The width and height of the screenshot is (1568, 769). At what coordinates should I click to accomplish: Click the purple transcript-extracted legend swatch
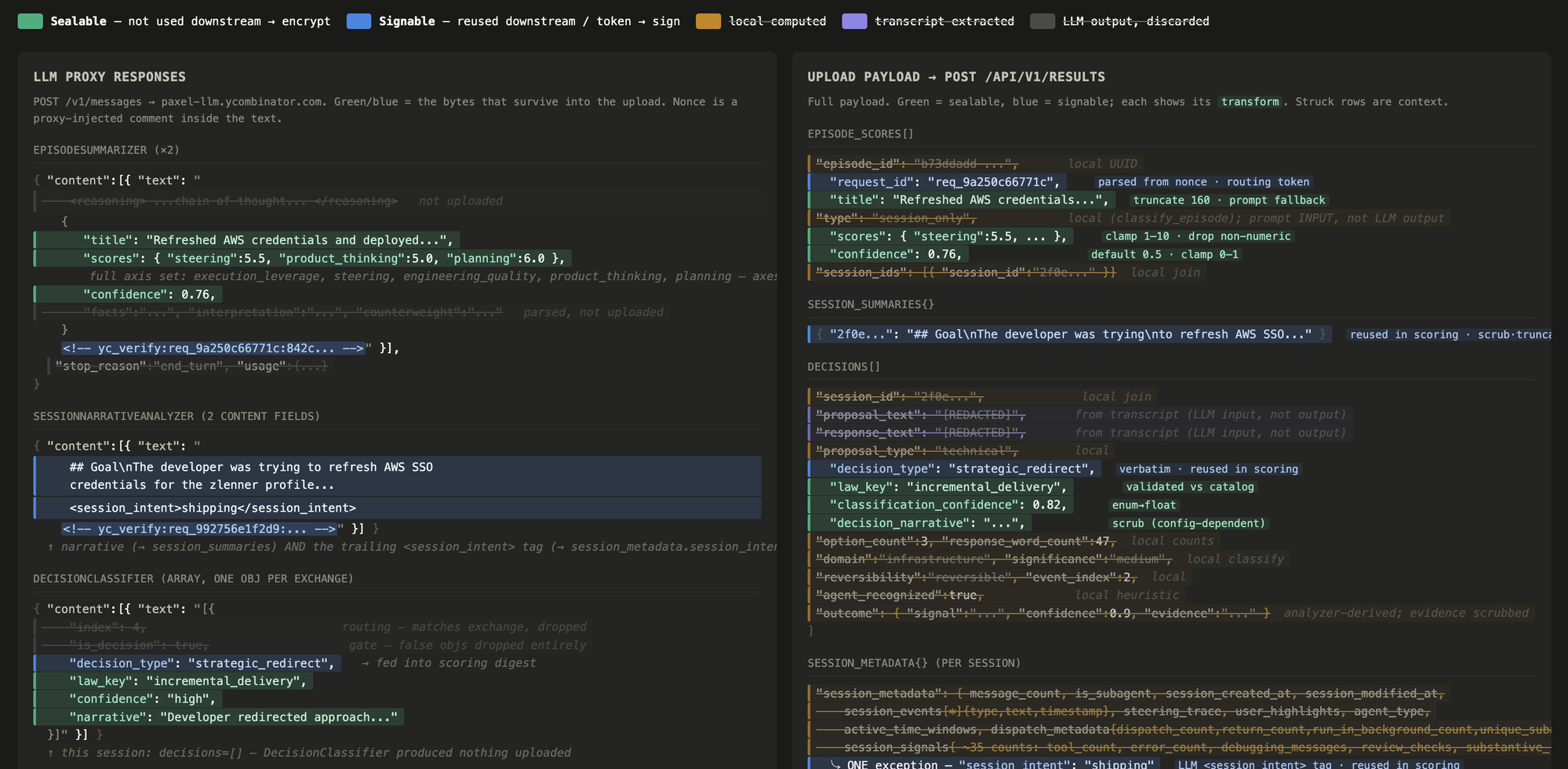[854, 21]
